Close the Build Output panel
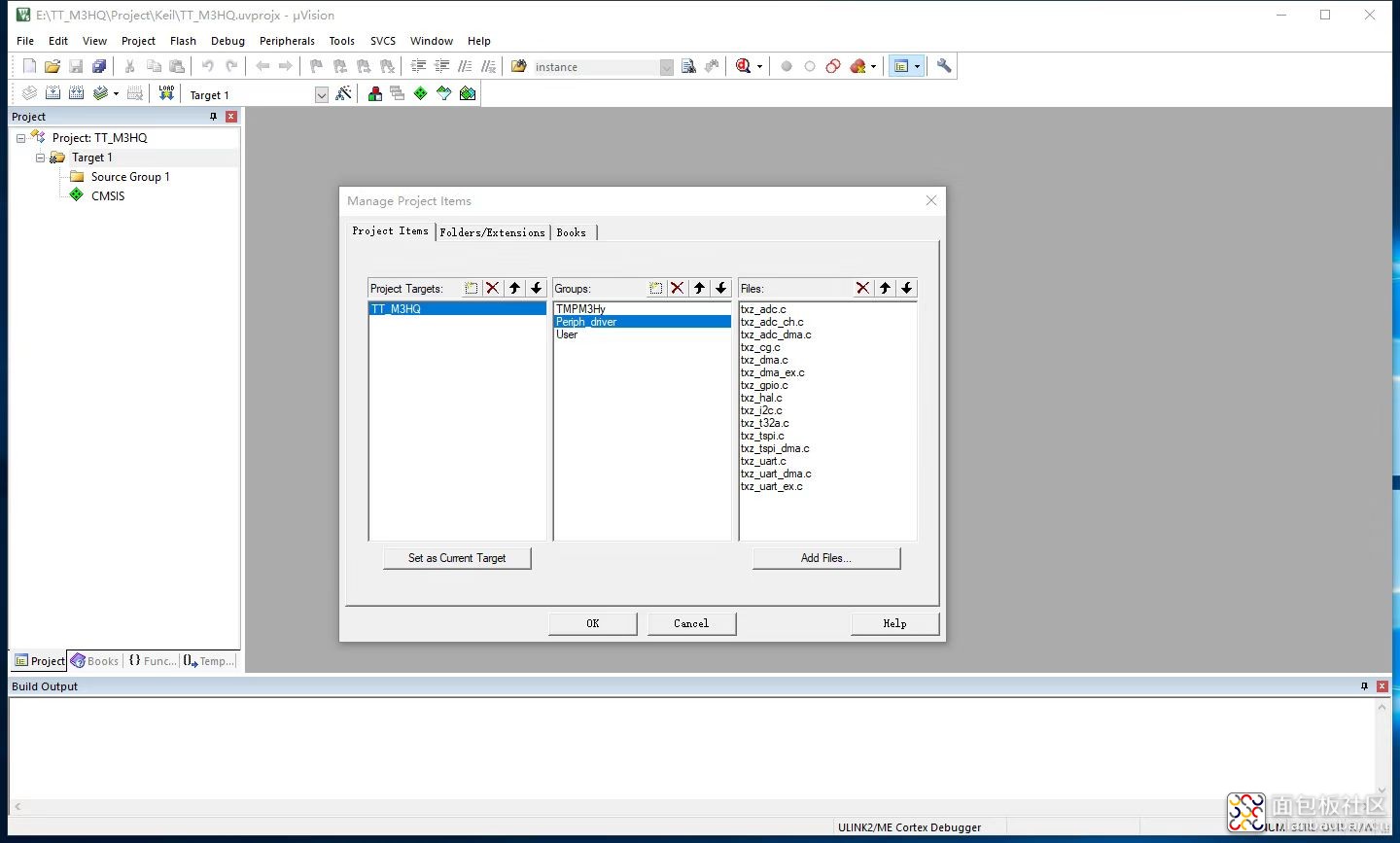1400x843 pixels. point(1382,686)
